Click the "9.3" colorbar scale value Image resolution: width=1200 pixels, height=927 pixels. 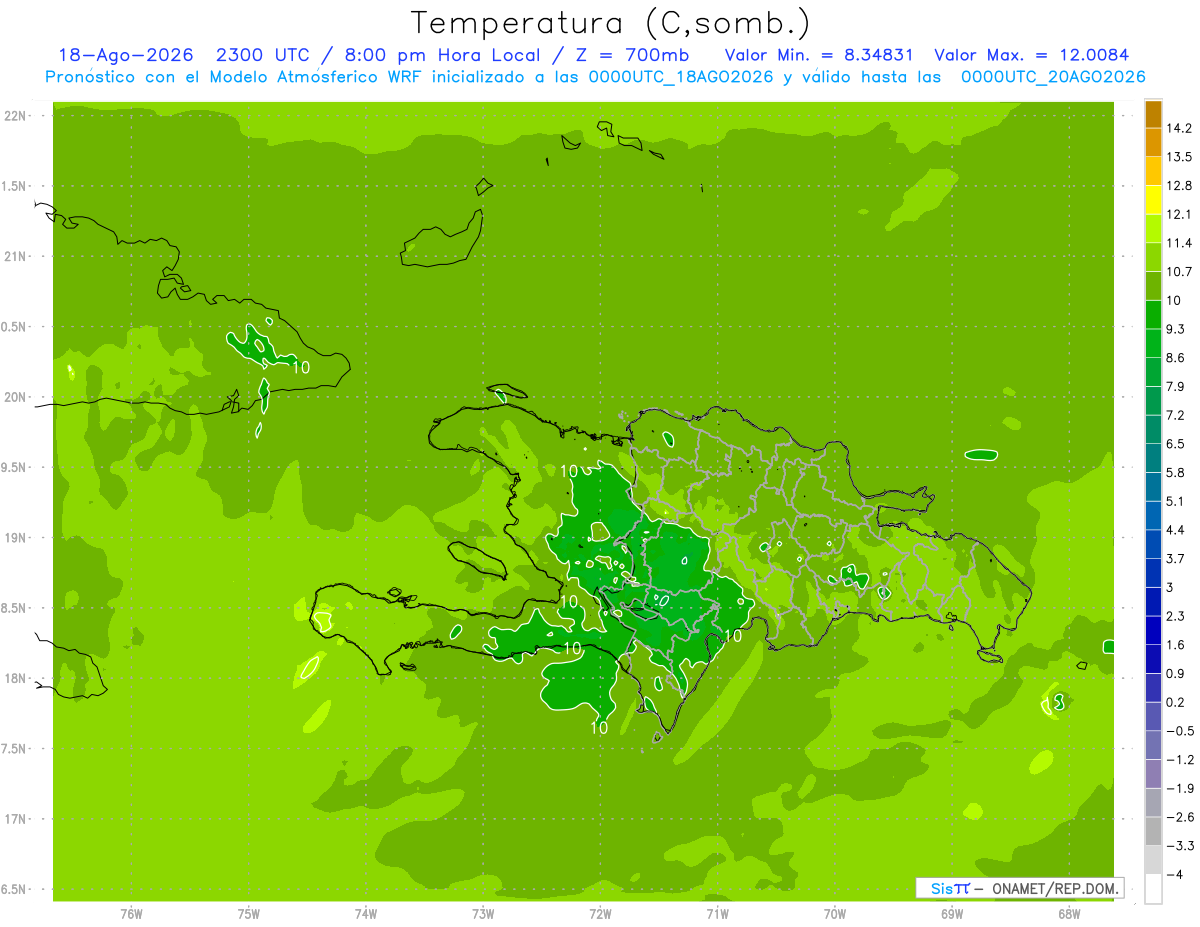(x=1176, y=329)
